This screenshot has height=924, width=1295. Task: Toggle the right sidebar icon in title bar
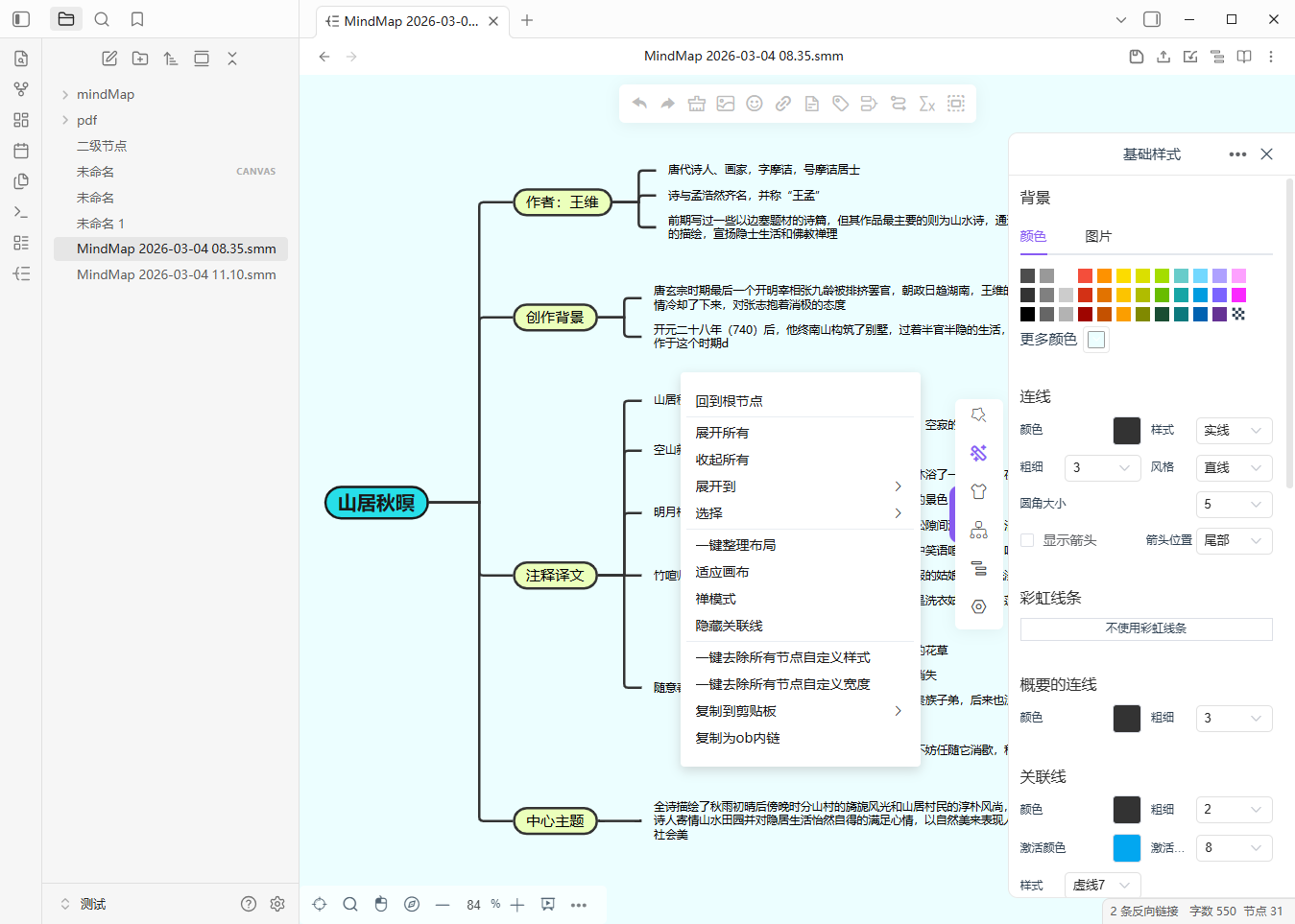click(1152, 19)
